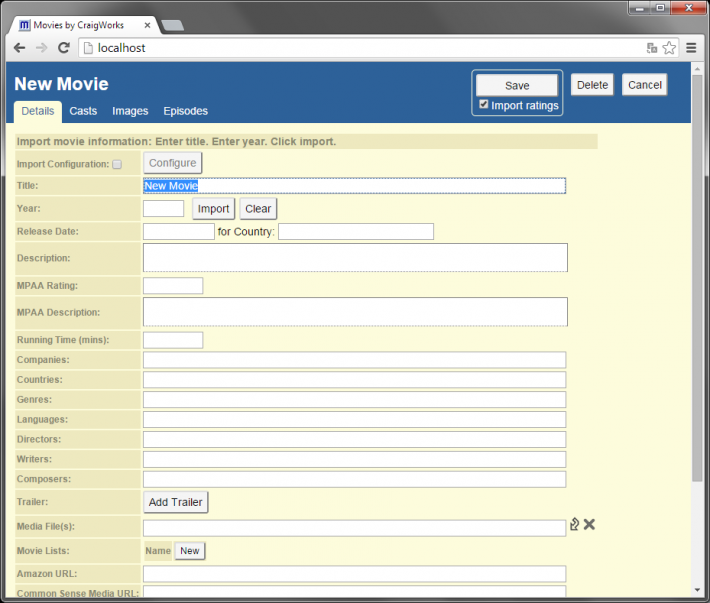
Task: Click the Add Trailer button
Action: click(176, 502)
